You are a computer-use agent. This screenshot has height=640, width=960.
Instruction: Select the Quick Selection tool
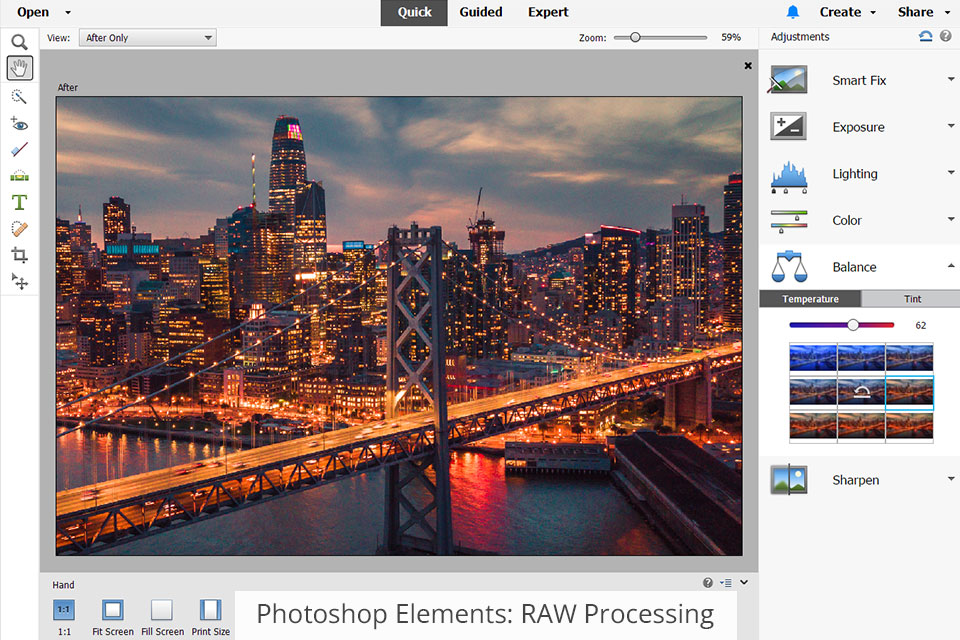pos(20,97)
